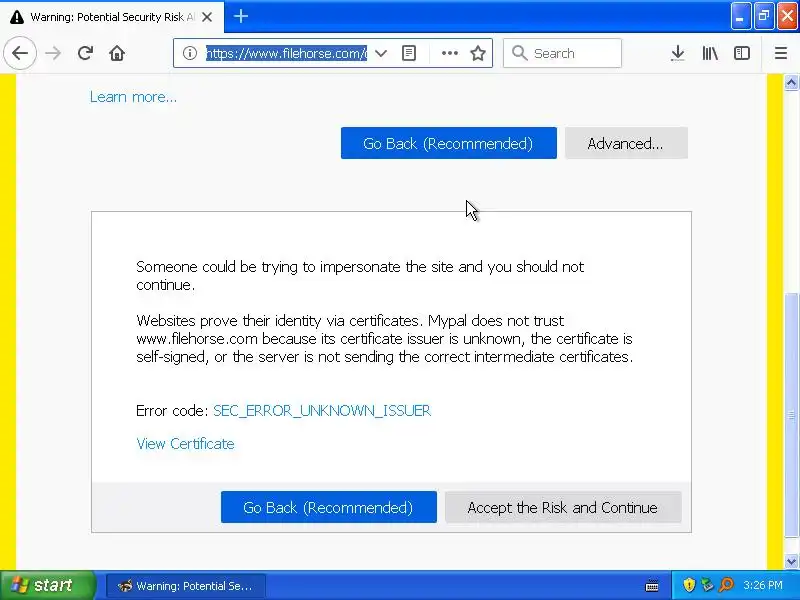Go back using the browser back arrow

[20, 53]
